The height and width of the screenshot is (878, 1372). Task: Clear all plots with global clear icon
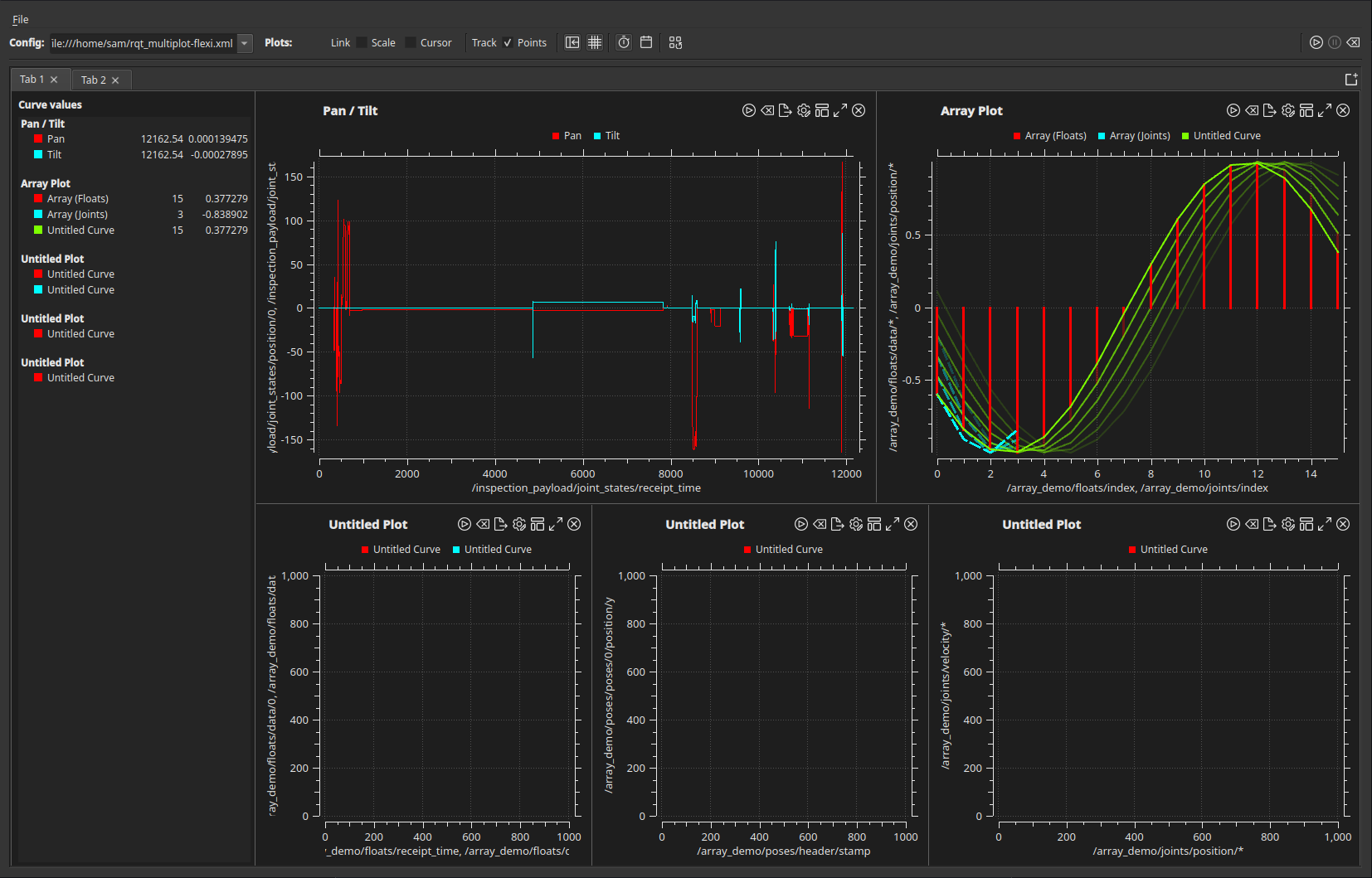[1353, 42]
